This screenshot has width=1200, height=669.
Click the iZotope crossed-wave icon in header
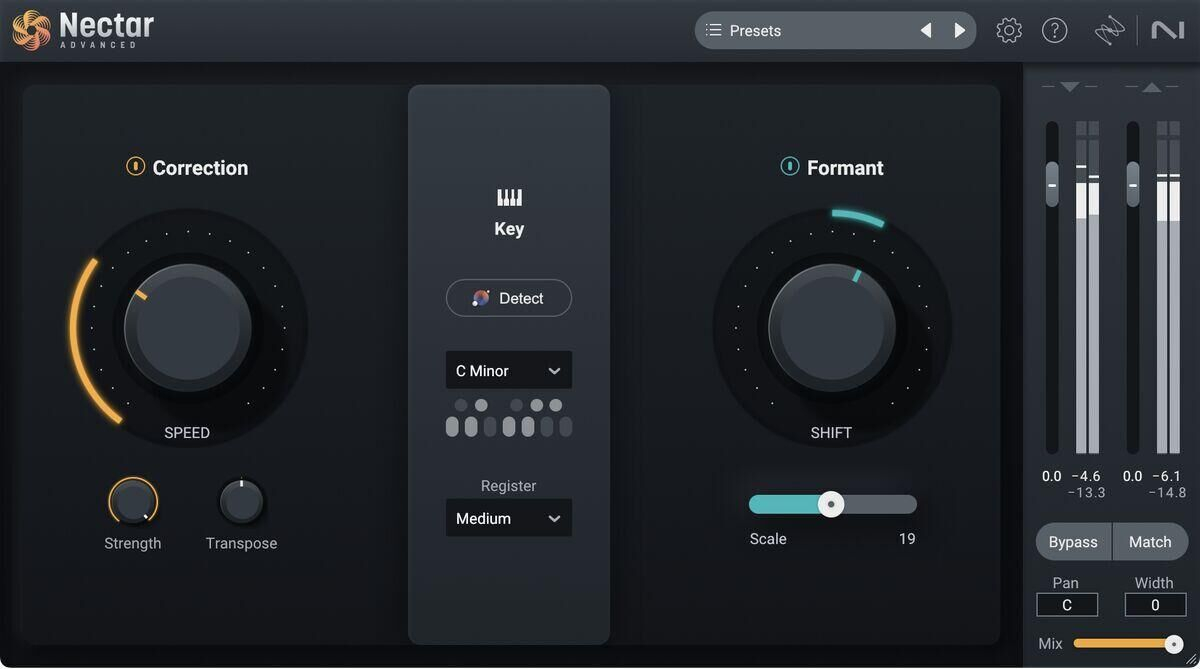click(1109, 32)
